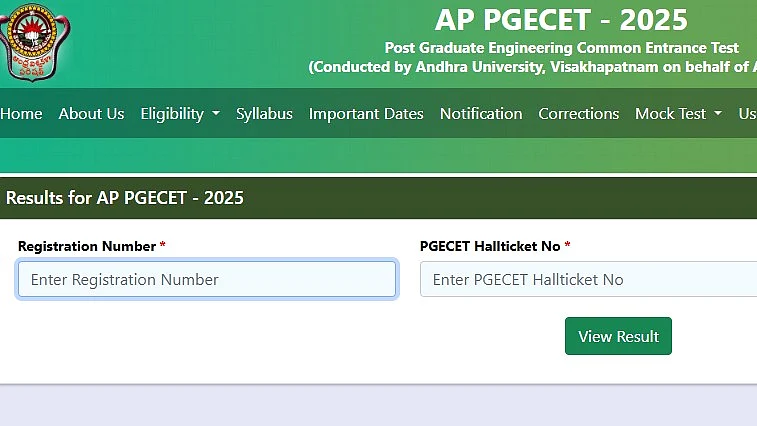Select Corrections in navigation bar

[578, 114]
